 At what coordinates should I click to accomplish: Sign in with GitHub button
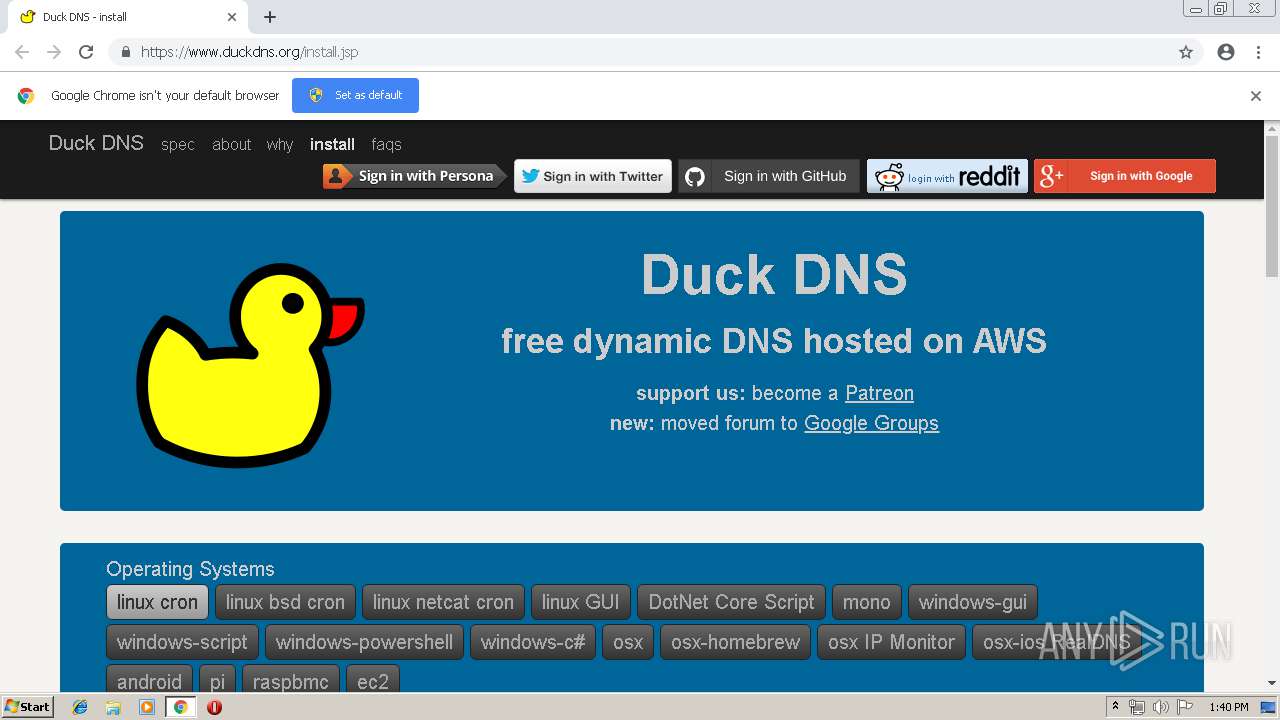click(x=768, y=176)
